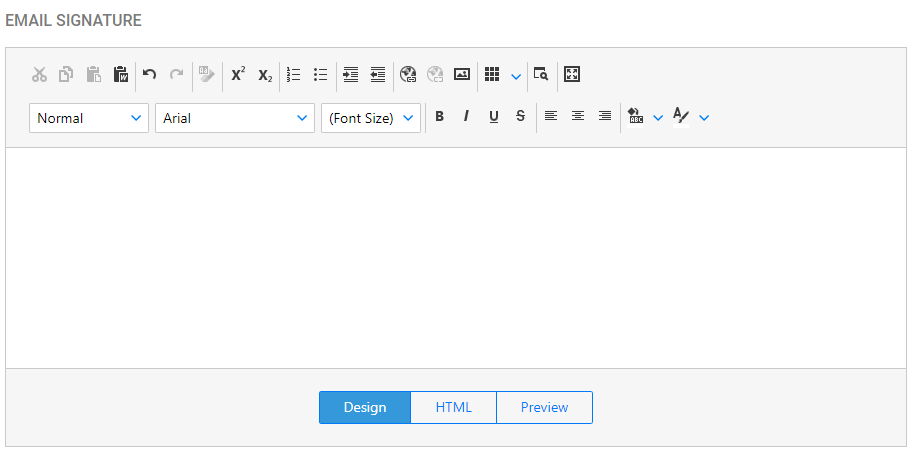
Task: Insert a numbered list
Action: pyautogui.click(x=293, y=74)
